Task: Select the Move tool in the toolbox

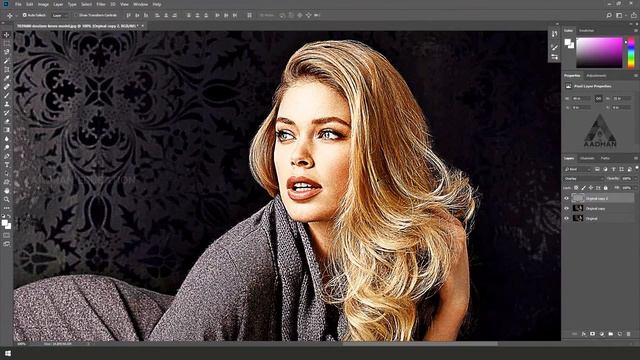Action: [x=7, y=35]
